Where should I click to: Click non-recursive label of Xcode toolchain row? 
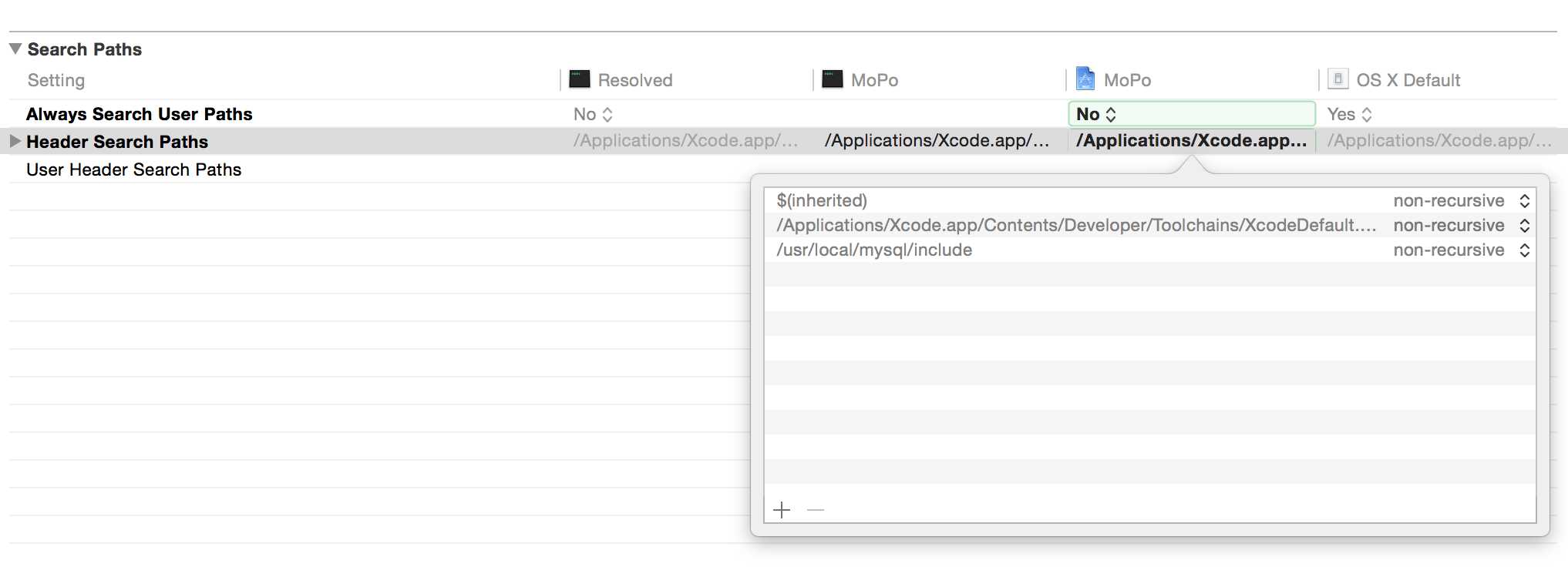click(1449, 226)
